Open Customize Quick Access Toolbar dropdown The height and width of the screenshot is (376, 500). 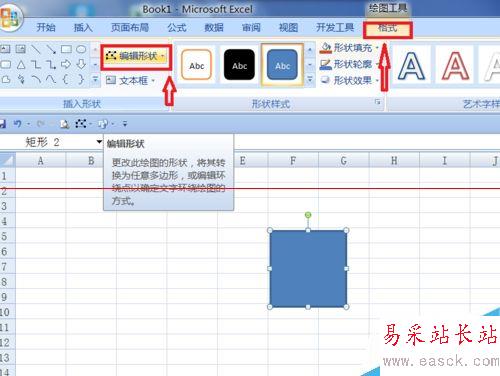click(x=125, y=124)
